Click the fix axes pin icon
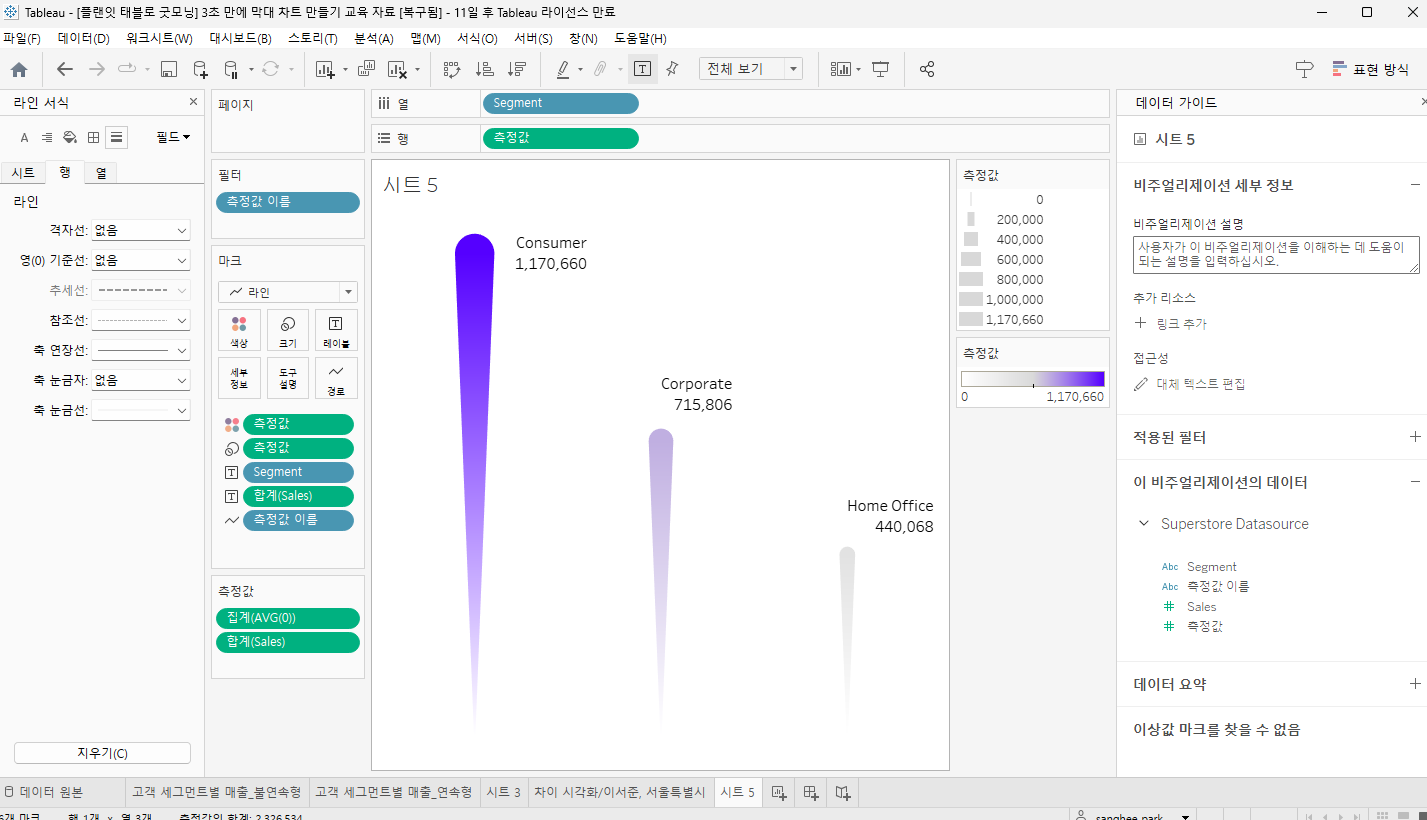Viewport: 1427px width, 820px height. (x=672, y=69)
